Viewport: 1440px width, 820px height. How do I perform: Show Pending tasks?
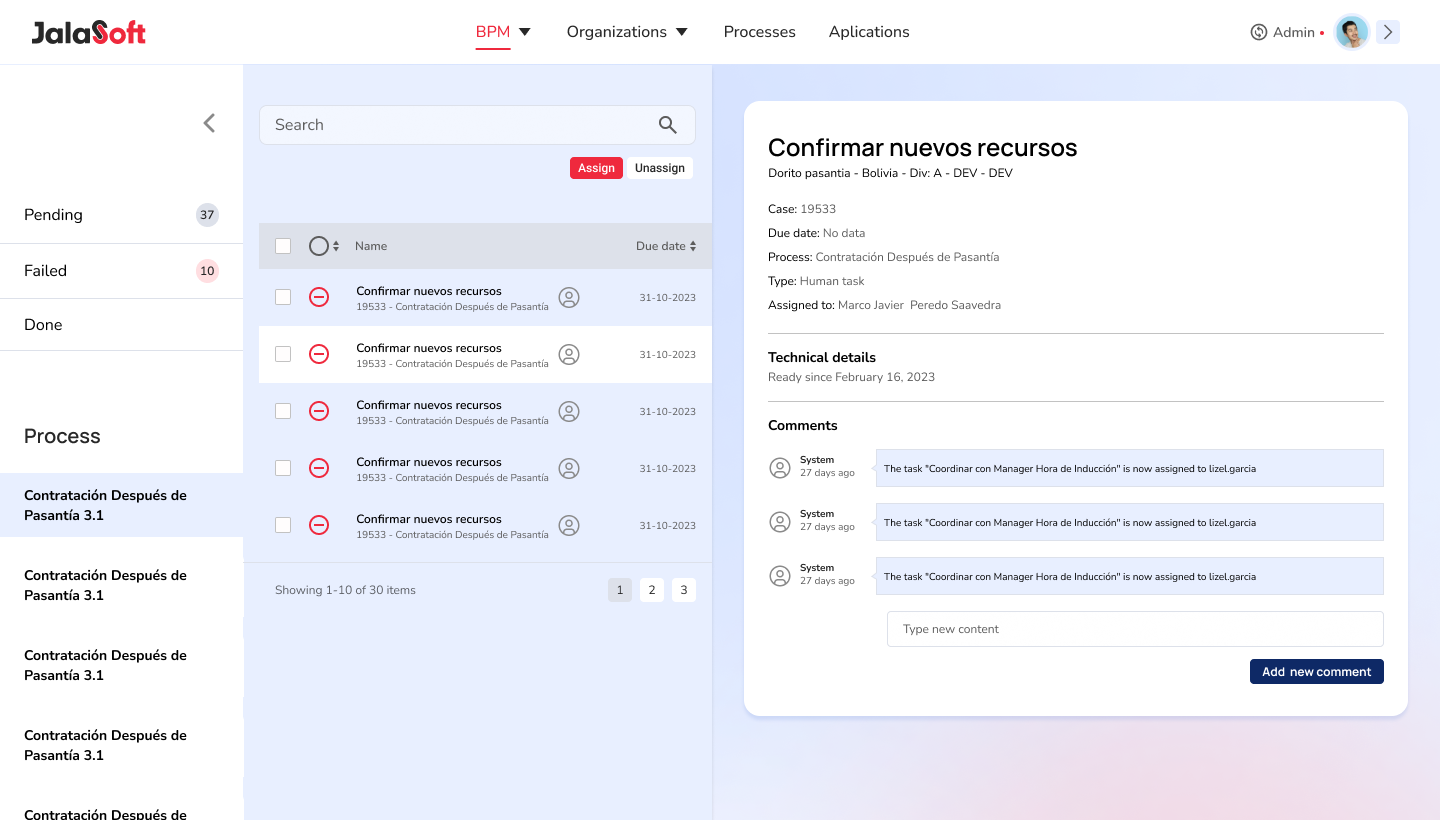pos(121,215)
